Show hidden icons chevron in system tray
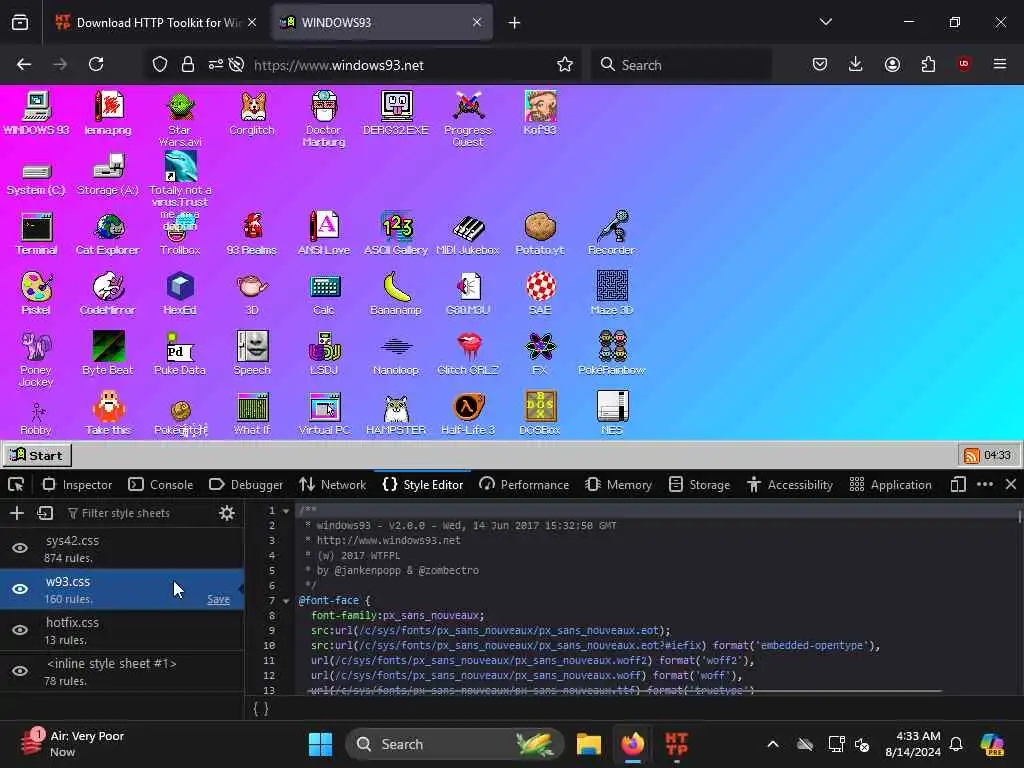The height and width of the screenshot is (768, 1024). (x=773, y=744)
